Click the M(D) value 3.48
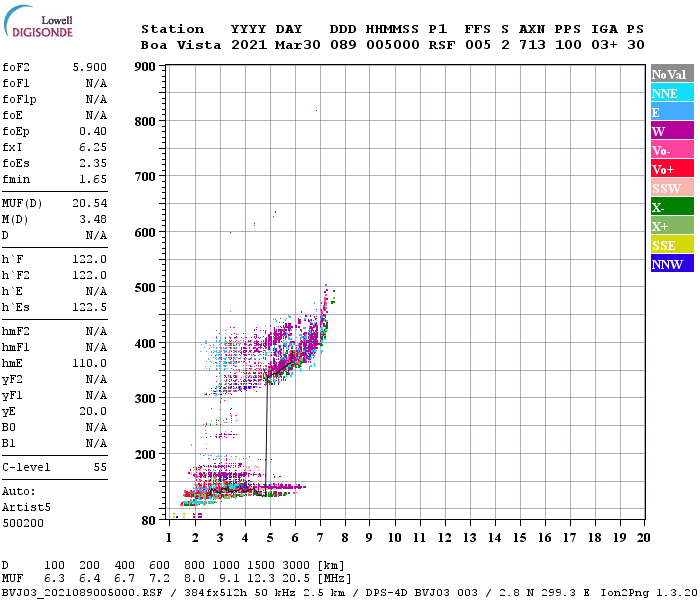 tap(93, 220)
